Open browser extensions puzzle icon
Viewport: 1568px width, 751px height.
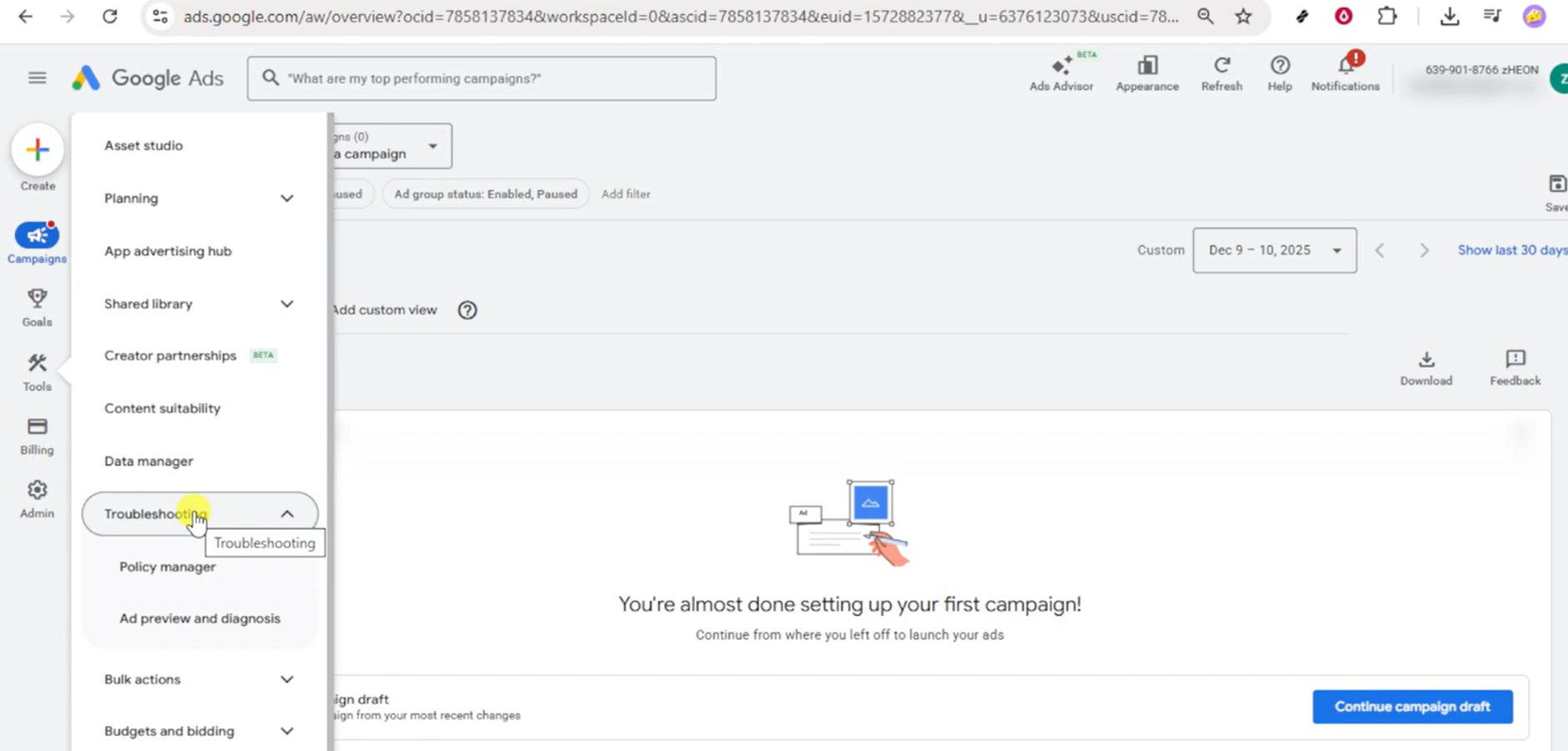tap(1387, 16)
